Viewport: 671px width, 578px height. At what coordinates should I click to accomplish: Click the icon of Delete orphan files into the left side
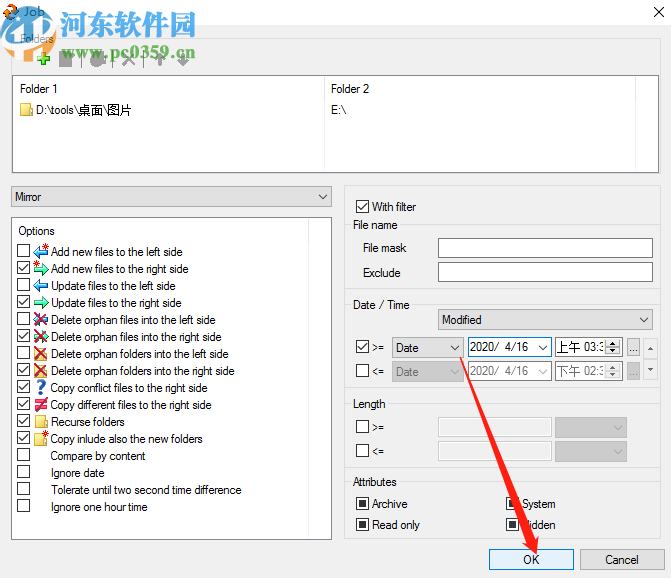pyautogui.click(x=41, y=319)
